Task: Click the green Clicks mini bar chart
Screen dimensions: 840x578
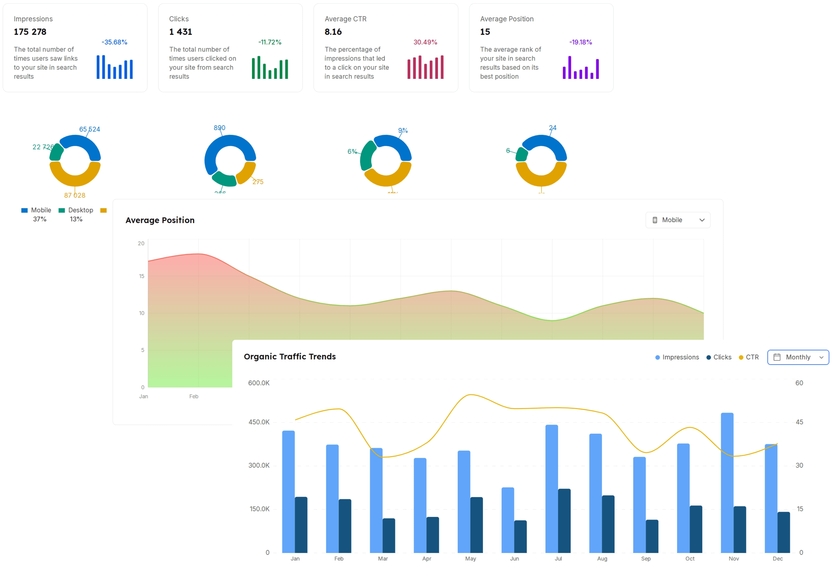Action: click(x=270, y=67)
